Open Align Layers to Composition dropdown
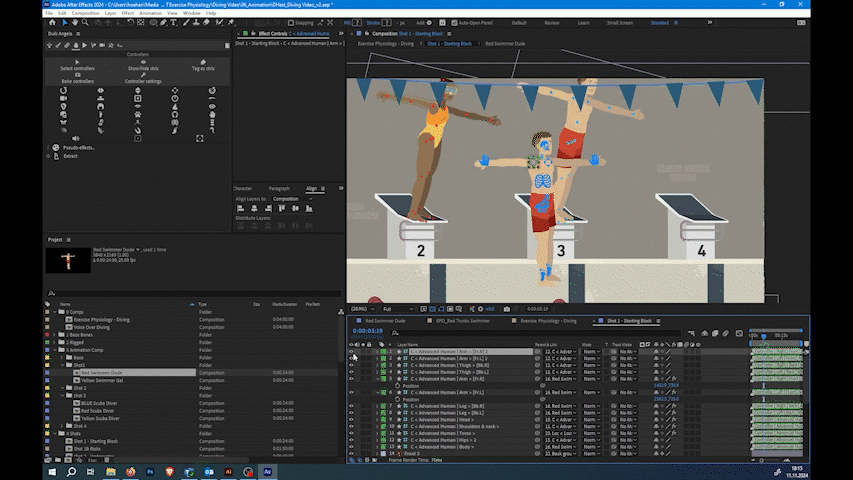 point(293,199)
